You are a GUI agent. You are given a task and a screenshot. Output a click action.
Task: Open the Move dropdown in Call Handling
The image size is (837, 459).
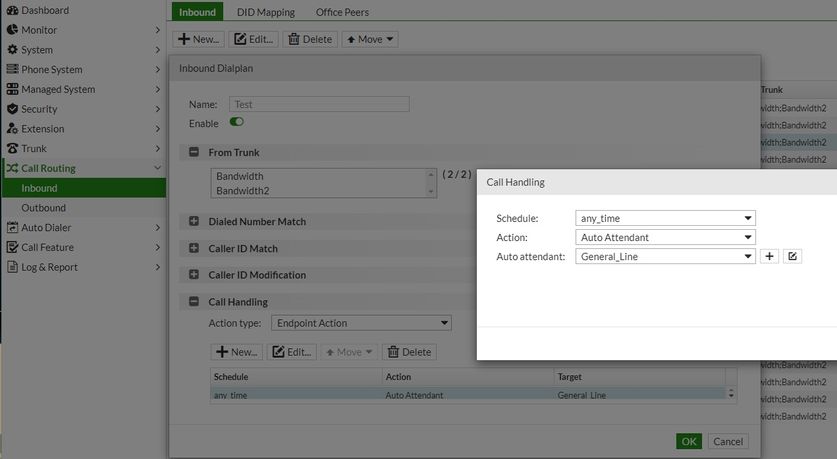(x=349, y=352)
